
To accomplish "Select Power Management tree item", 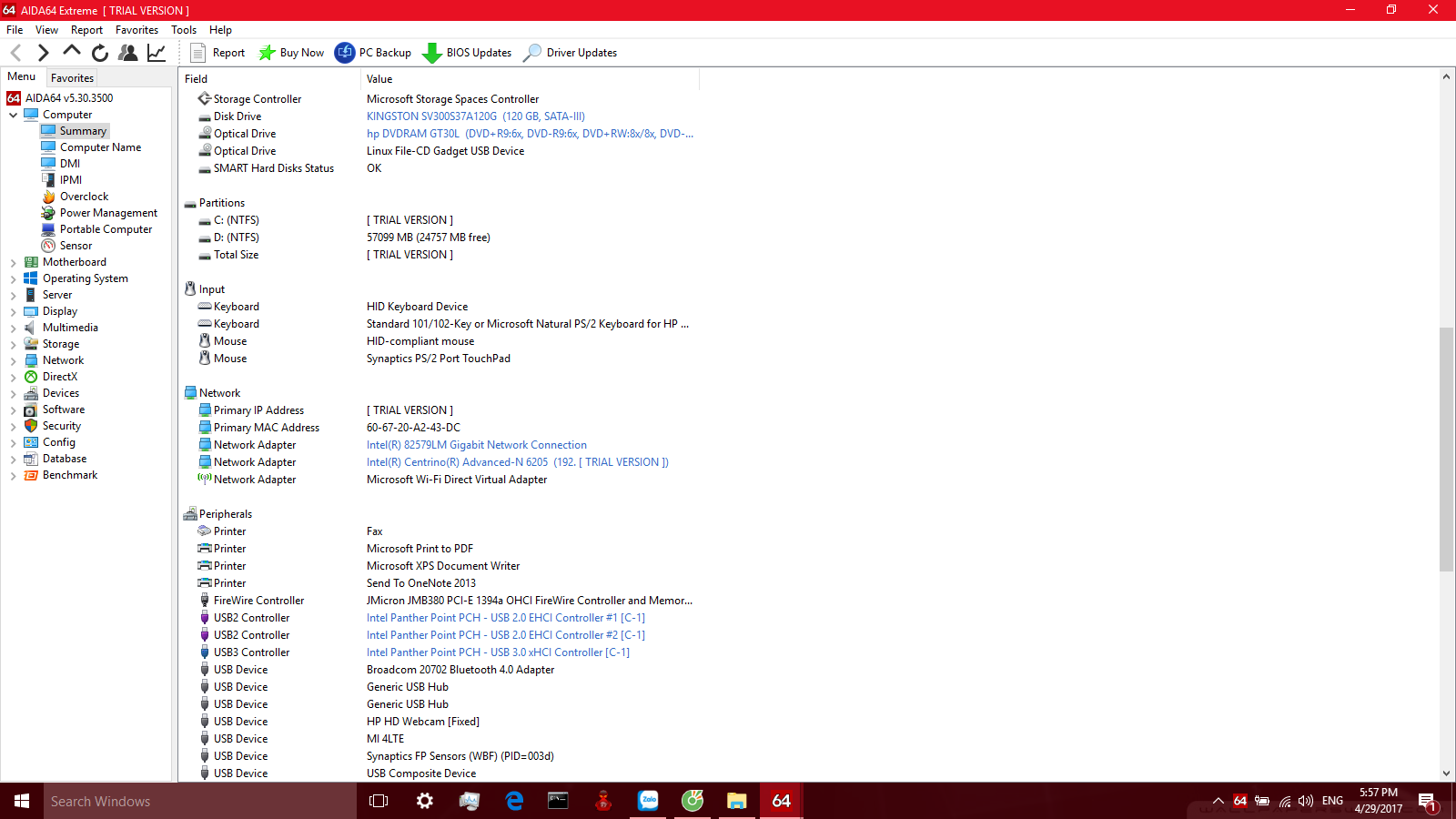I will tap(108, 213).
